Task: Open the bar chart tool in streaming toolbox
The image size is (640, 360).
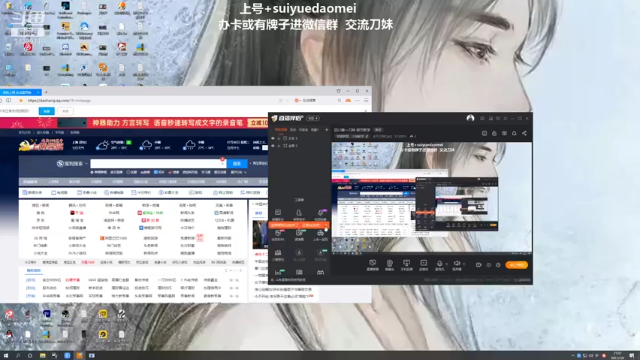Action: [x=278, y=272]
